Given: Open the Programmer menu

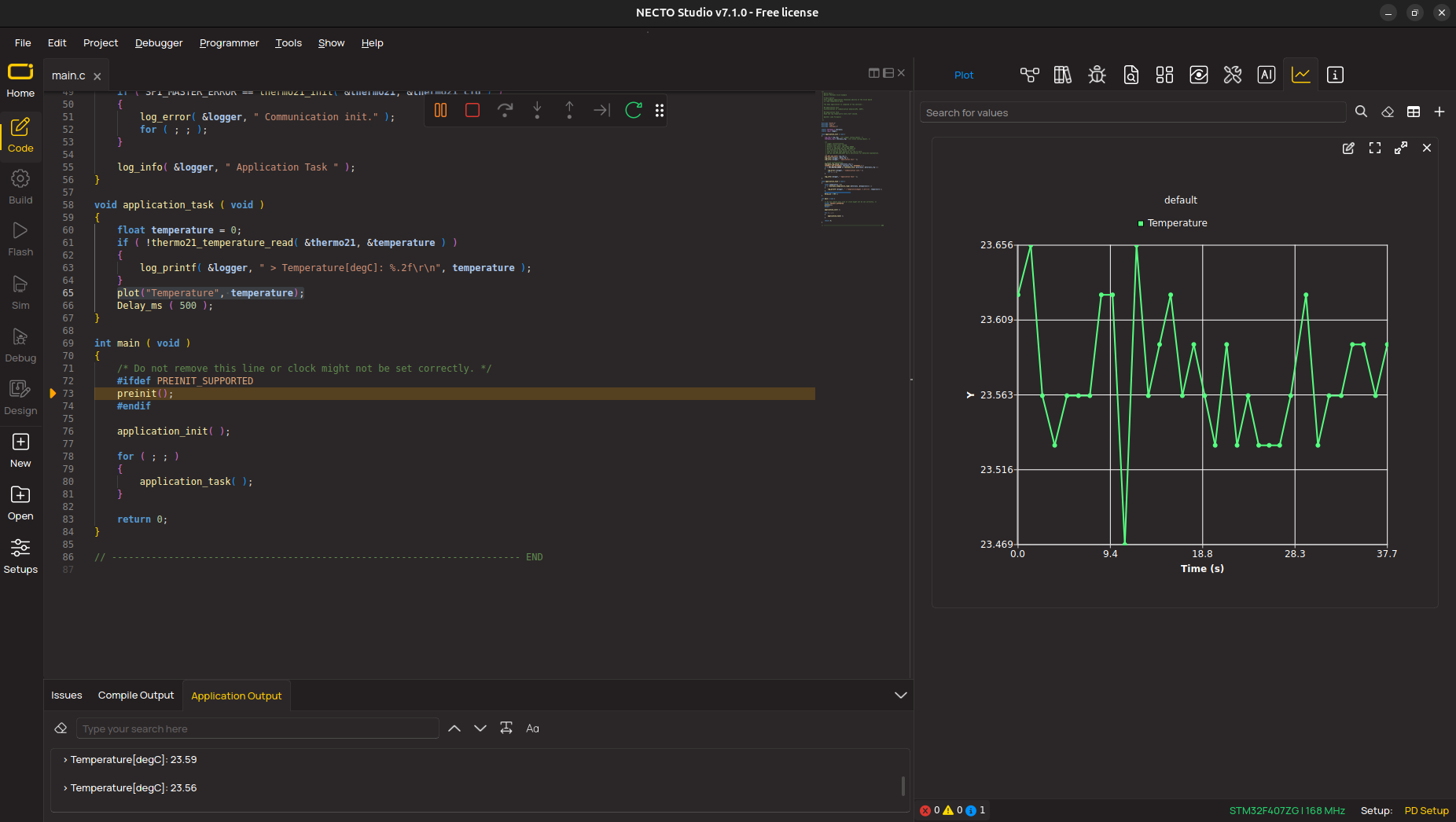Looking at the screenshot, I should tap(229, 43).
